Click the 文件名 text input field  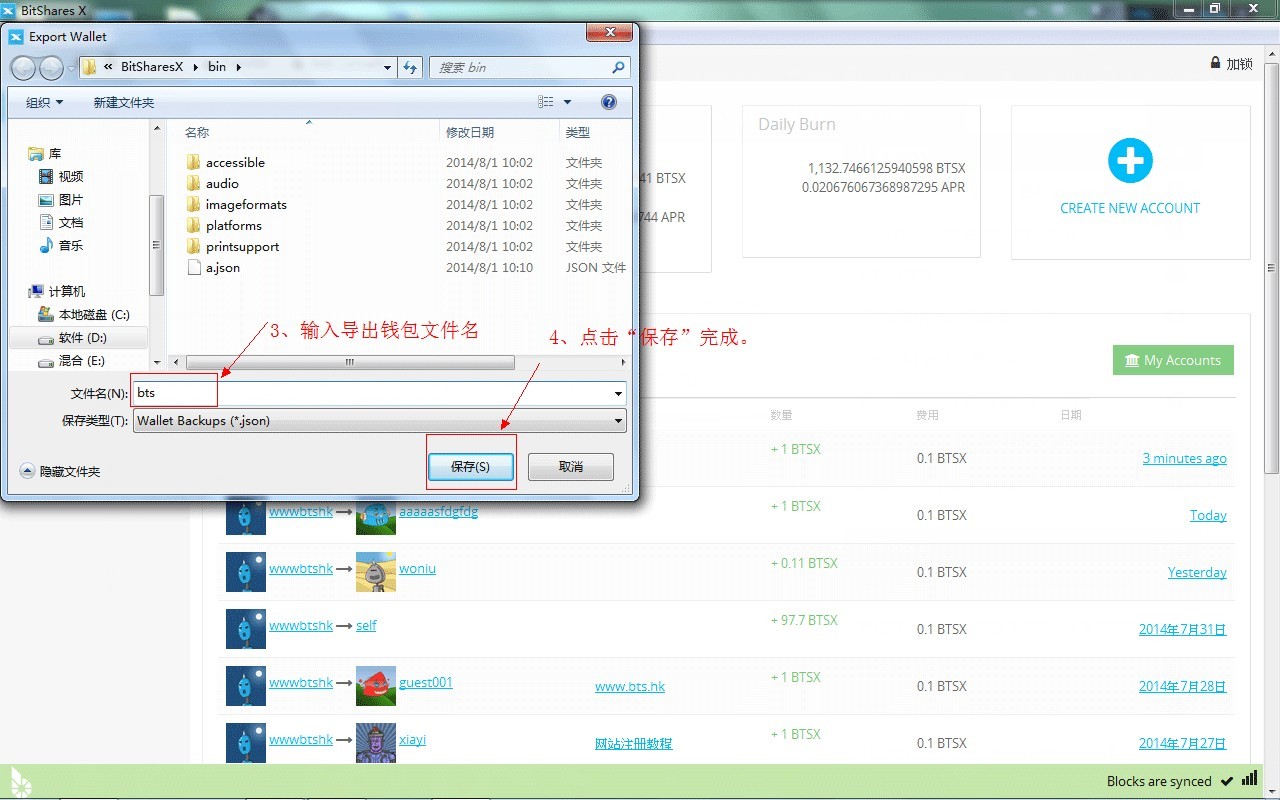375,394
